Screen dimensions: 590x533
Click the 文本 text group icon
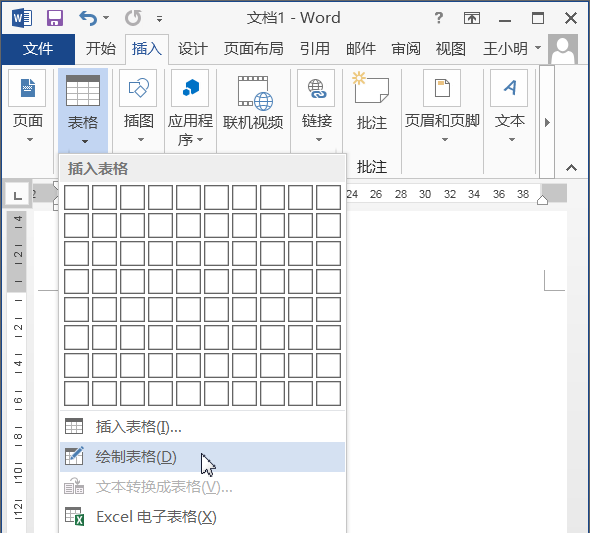coord(509,88)
